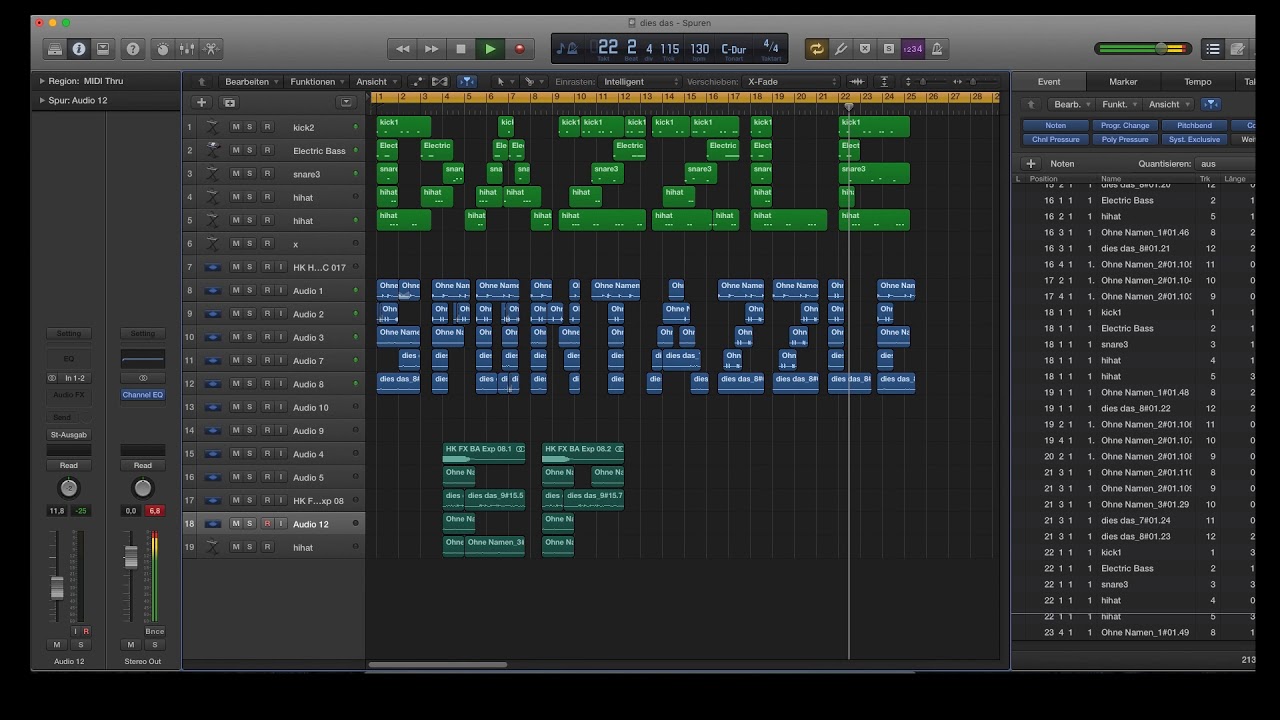Toggle the Chnl Pressure filter button
Viewport: 1280px width, 720px height.
[1056, 140]
